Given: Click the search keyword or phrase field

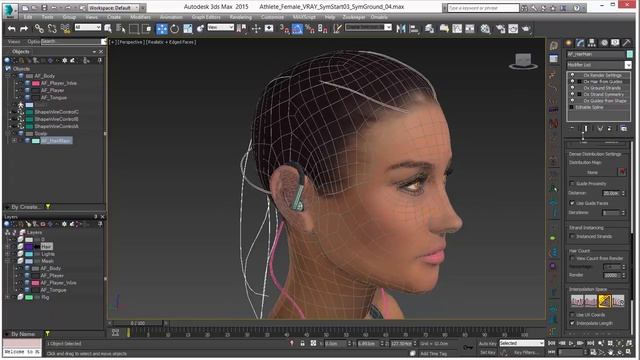Looking at the screenshot, I should 483,8.
